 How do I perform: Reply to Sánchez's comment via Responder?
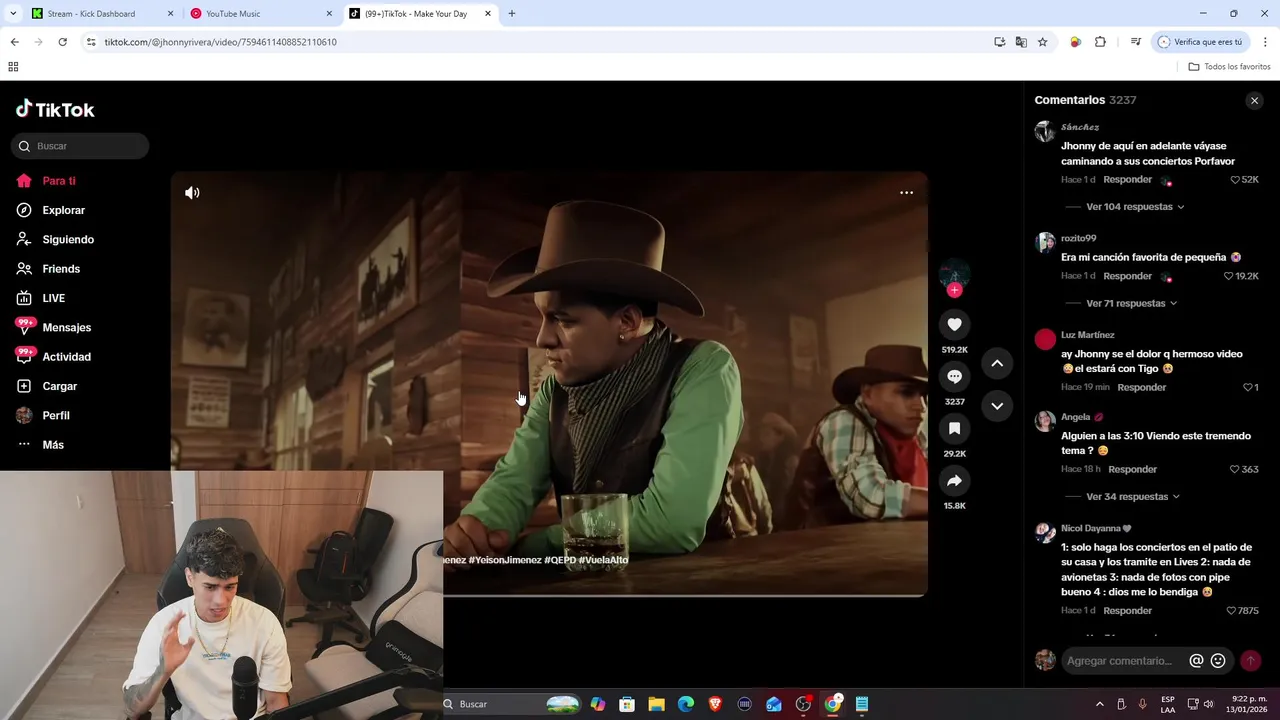(1127, 180)
